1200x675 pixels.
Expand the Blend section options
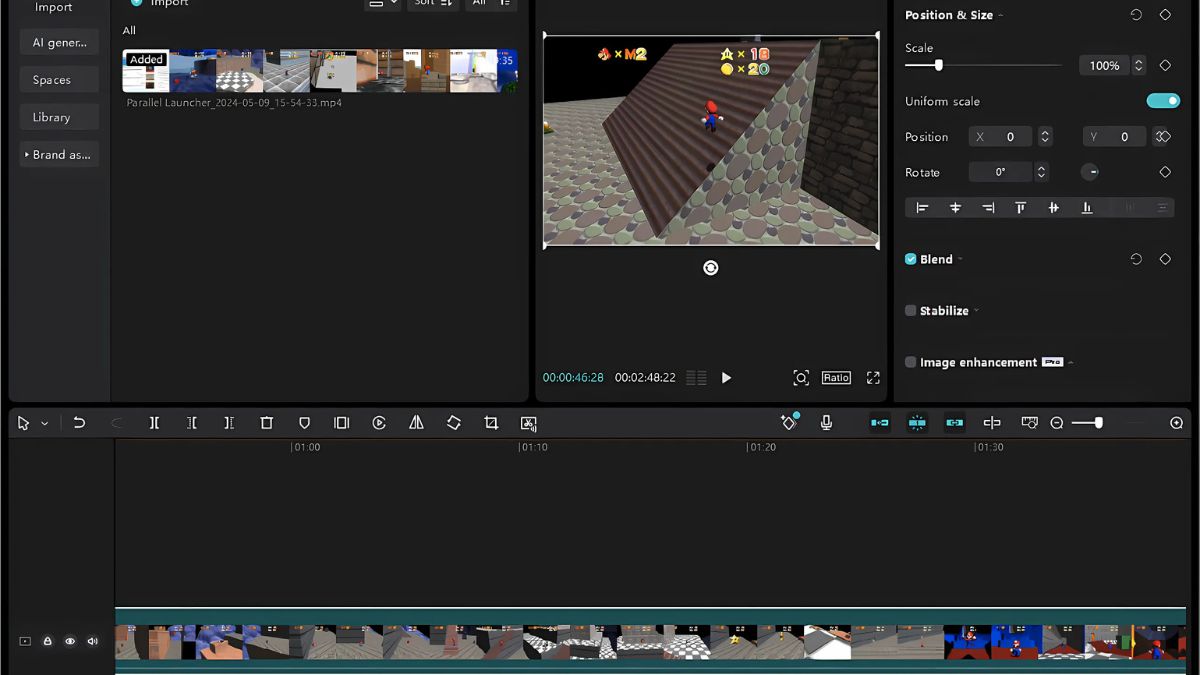960,259
